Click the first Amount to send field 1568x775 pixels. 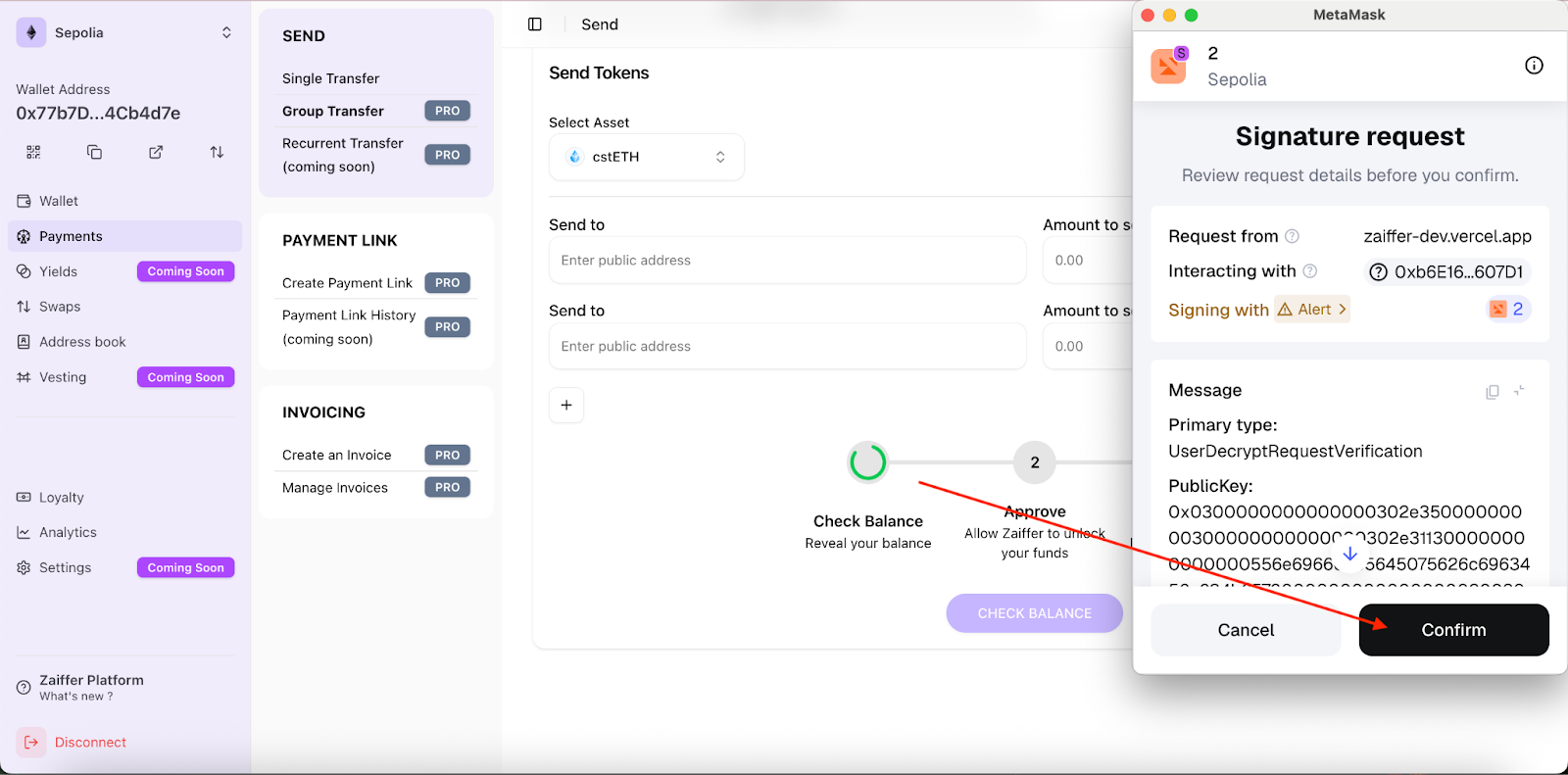(x=1087, y=261)
